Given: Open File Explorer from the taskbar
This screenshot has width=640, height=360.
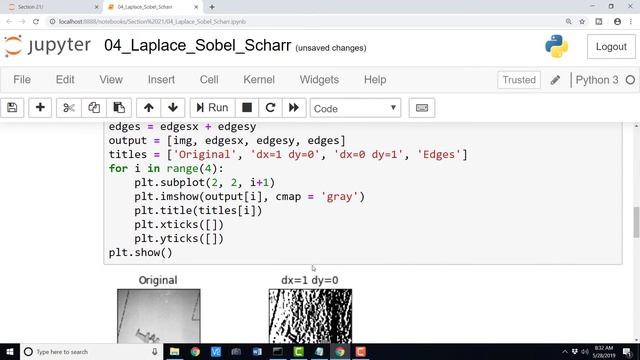Looking at the screenshot, I should coord(175,351).
